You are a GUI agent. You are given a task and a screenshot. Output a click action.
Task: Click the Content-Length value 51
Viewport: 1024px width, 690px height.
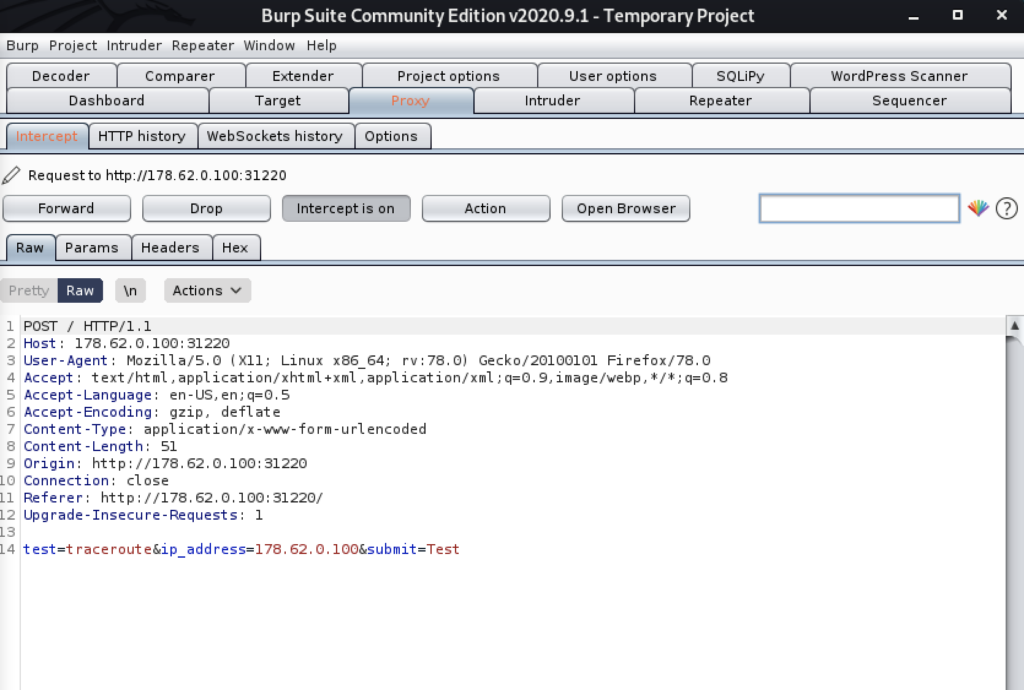point(168,446)
